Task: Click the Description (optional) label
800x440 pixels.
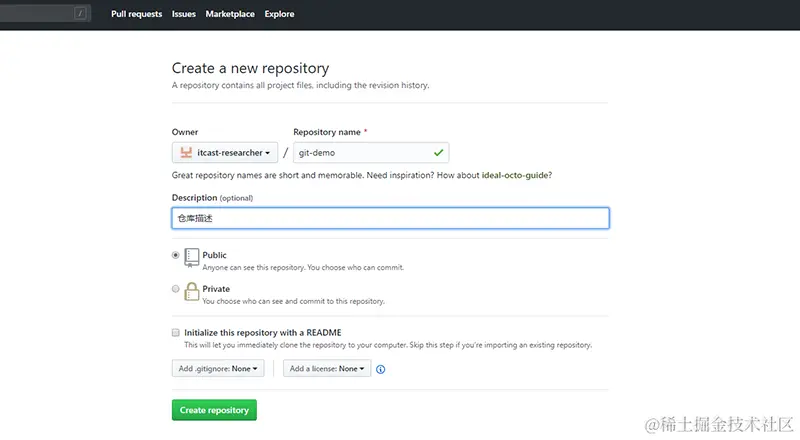Action: pyautogui.click(x=212, y=198)
